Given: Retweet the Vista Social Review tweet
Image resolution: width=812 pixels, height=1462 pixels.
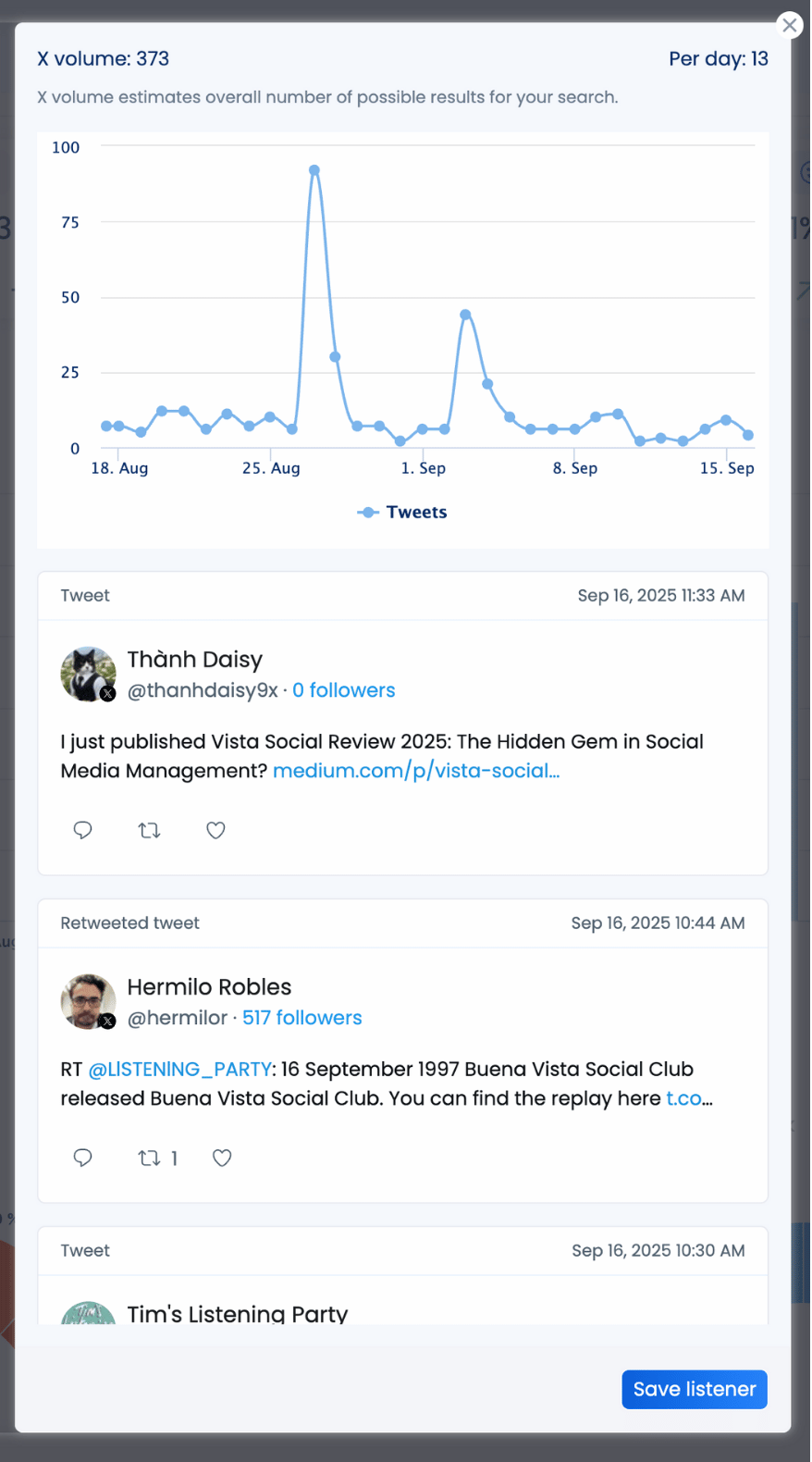Looking at the screenshot, I should coord(149,830).
